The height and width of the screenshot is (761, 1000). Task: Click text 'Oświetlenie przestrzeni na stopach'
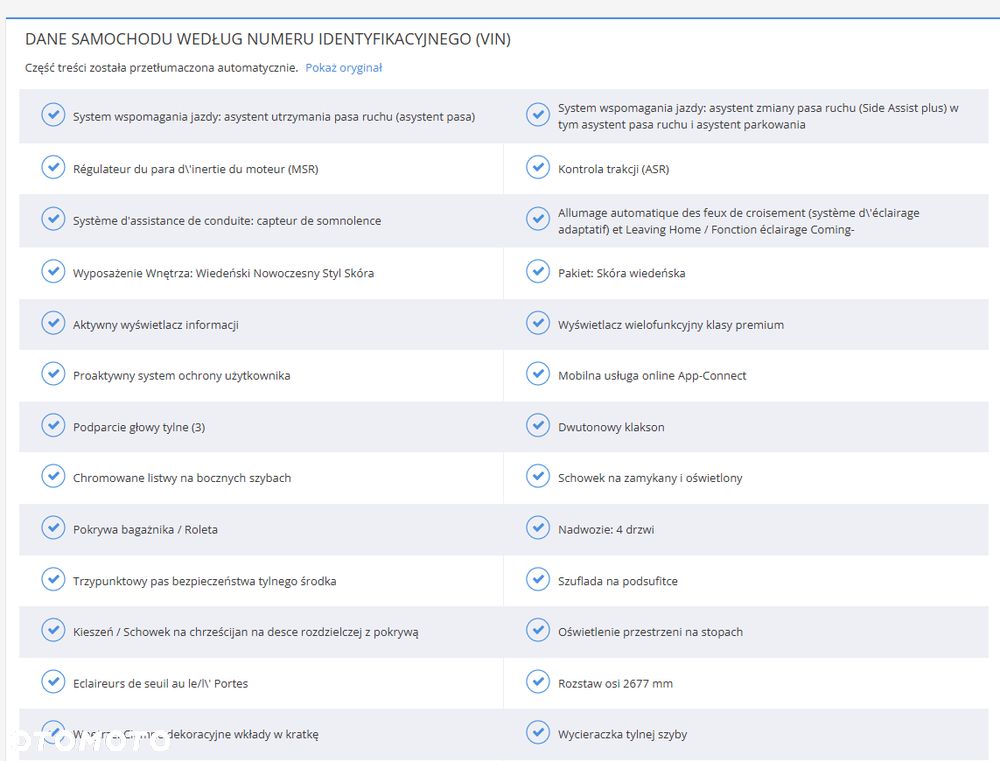pos(651,632)
